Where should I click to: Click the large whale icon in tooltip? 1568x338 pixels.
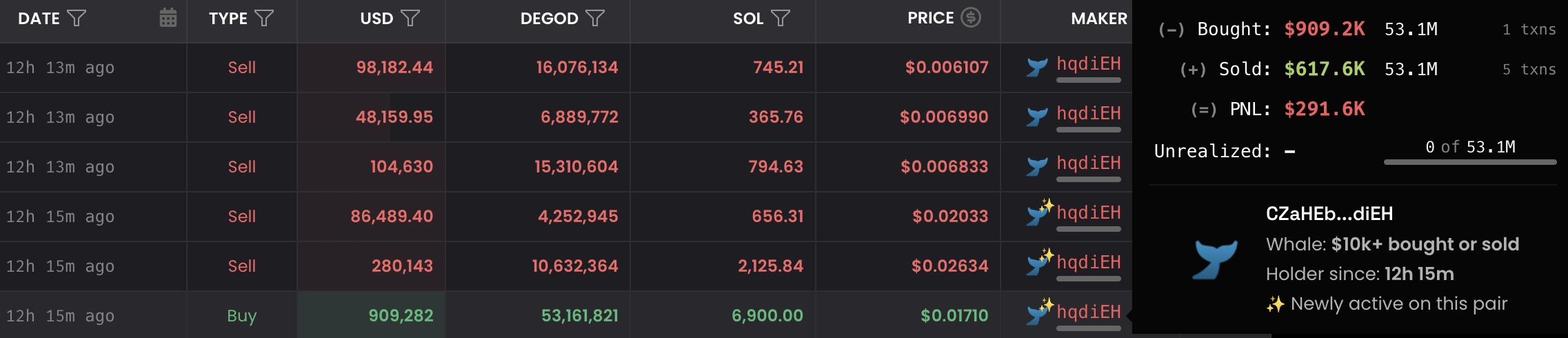(x=1215, y=259)
